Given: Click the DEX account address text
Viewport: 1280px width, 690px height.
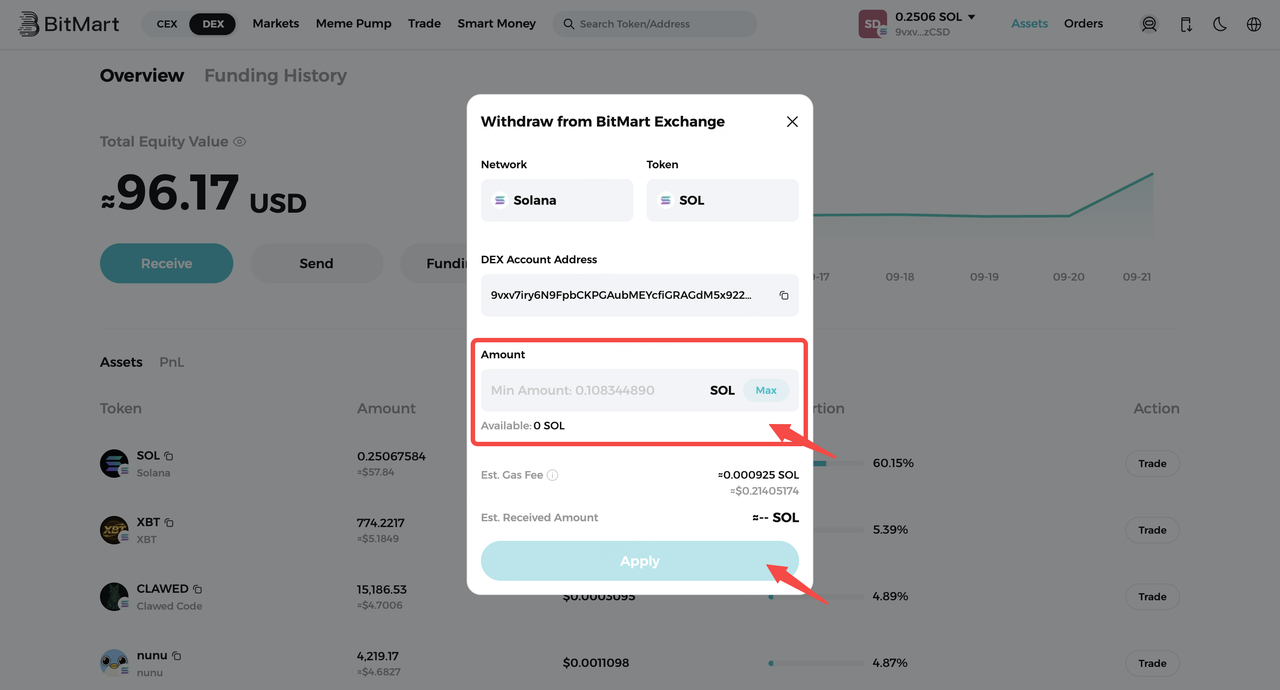Looking at the screenshot, I should (621, 295).
